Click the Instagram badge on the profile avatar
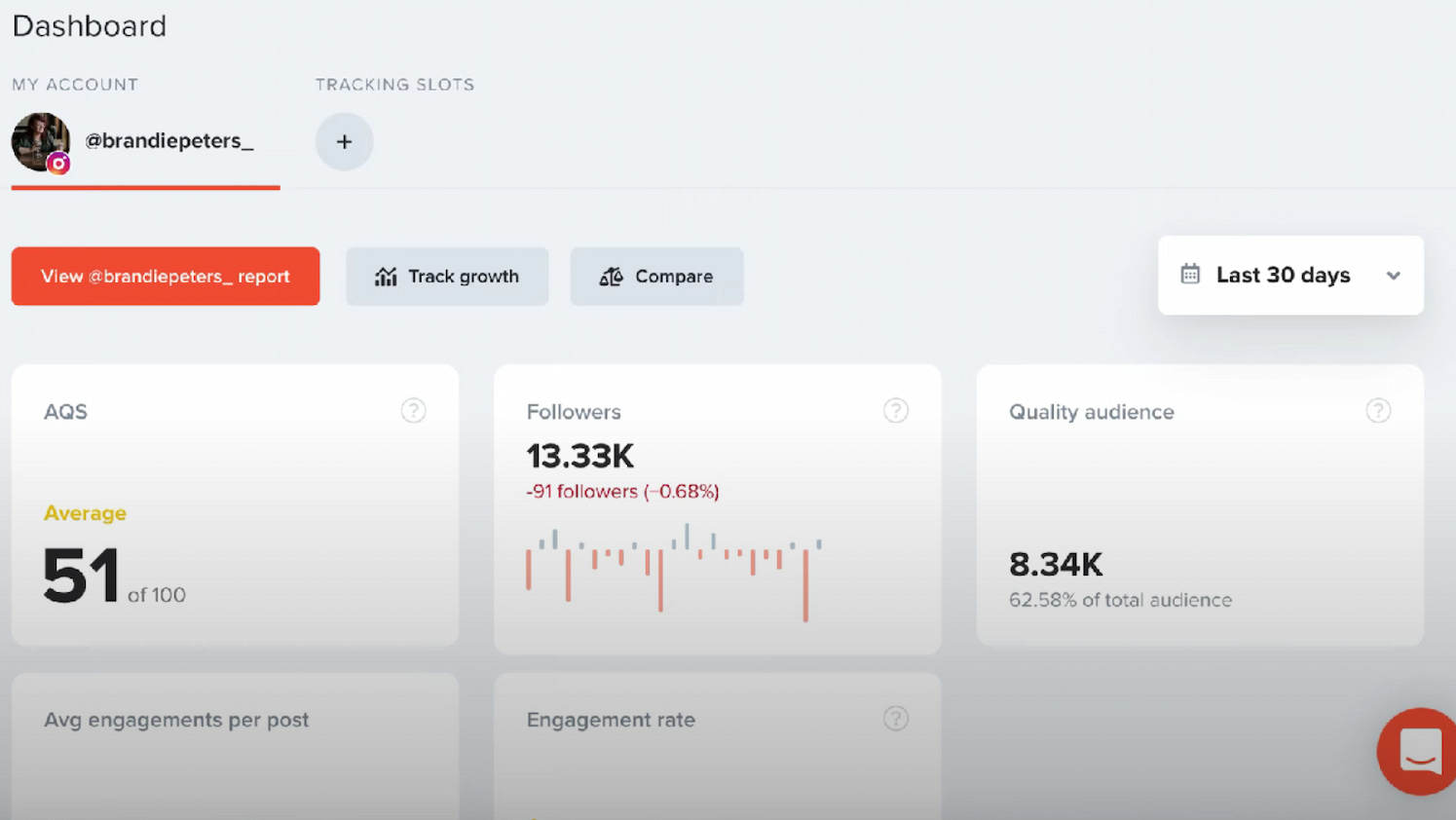This screenshot has width=1456, height=820. 59,165
